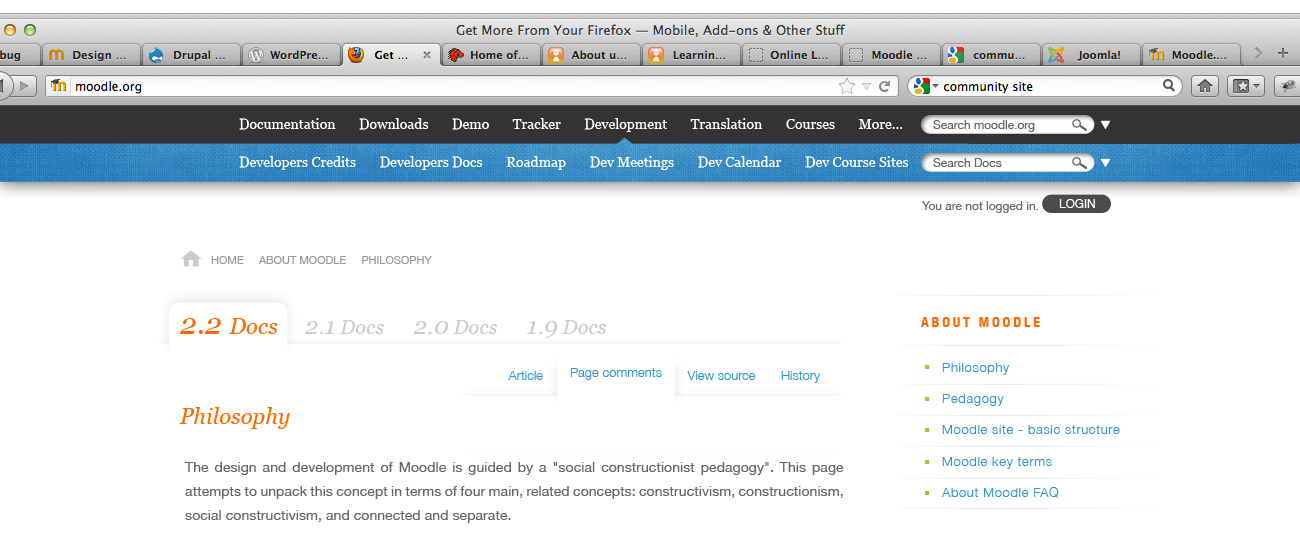Select the 2.1 Docs version tab
Screen dimensions: 1300x542
(x=344, y=327)
